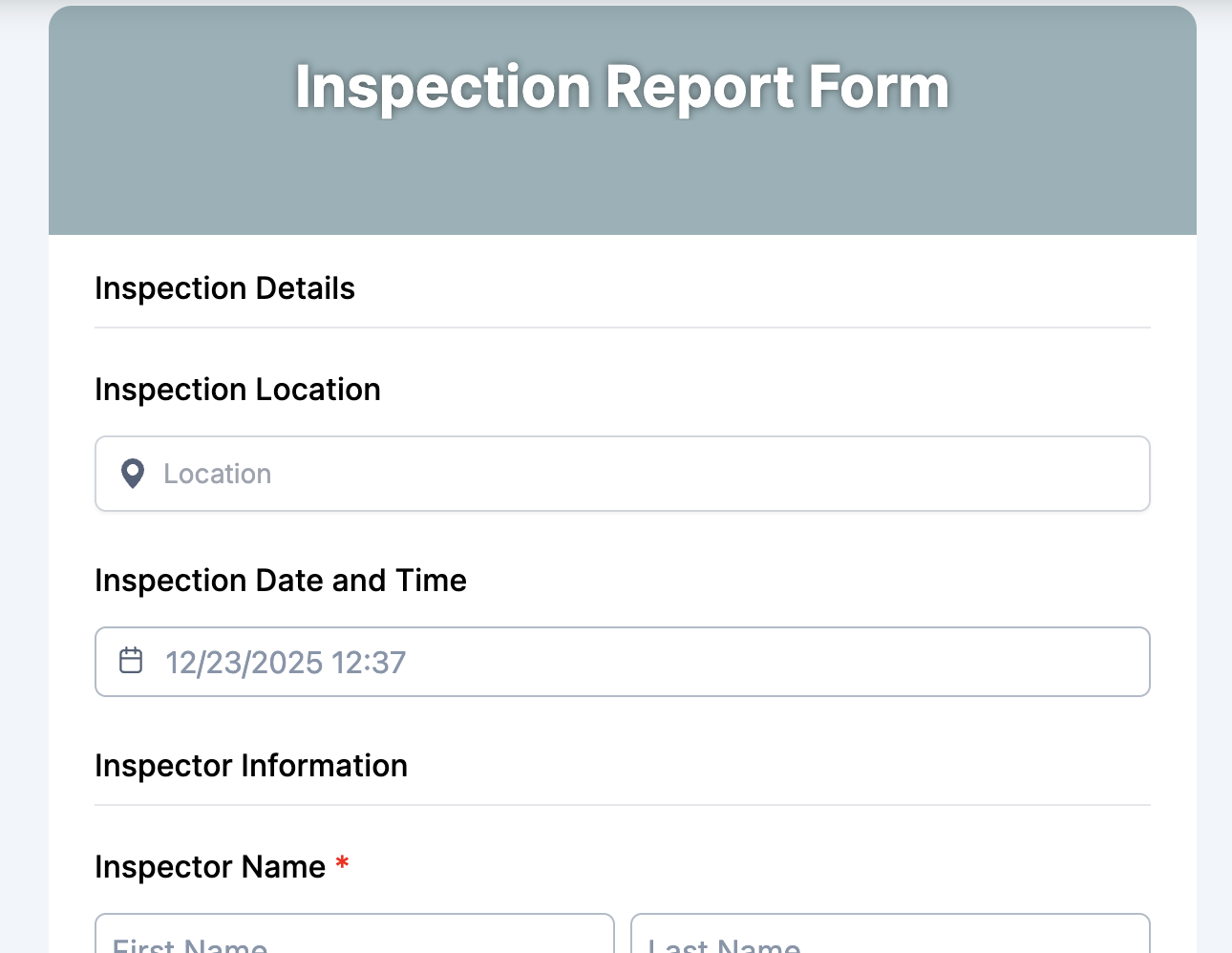Click the 12/23/2025 12:37 placeholder text
1232x953 pixels.
point(285,662)
